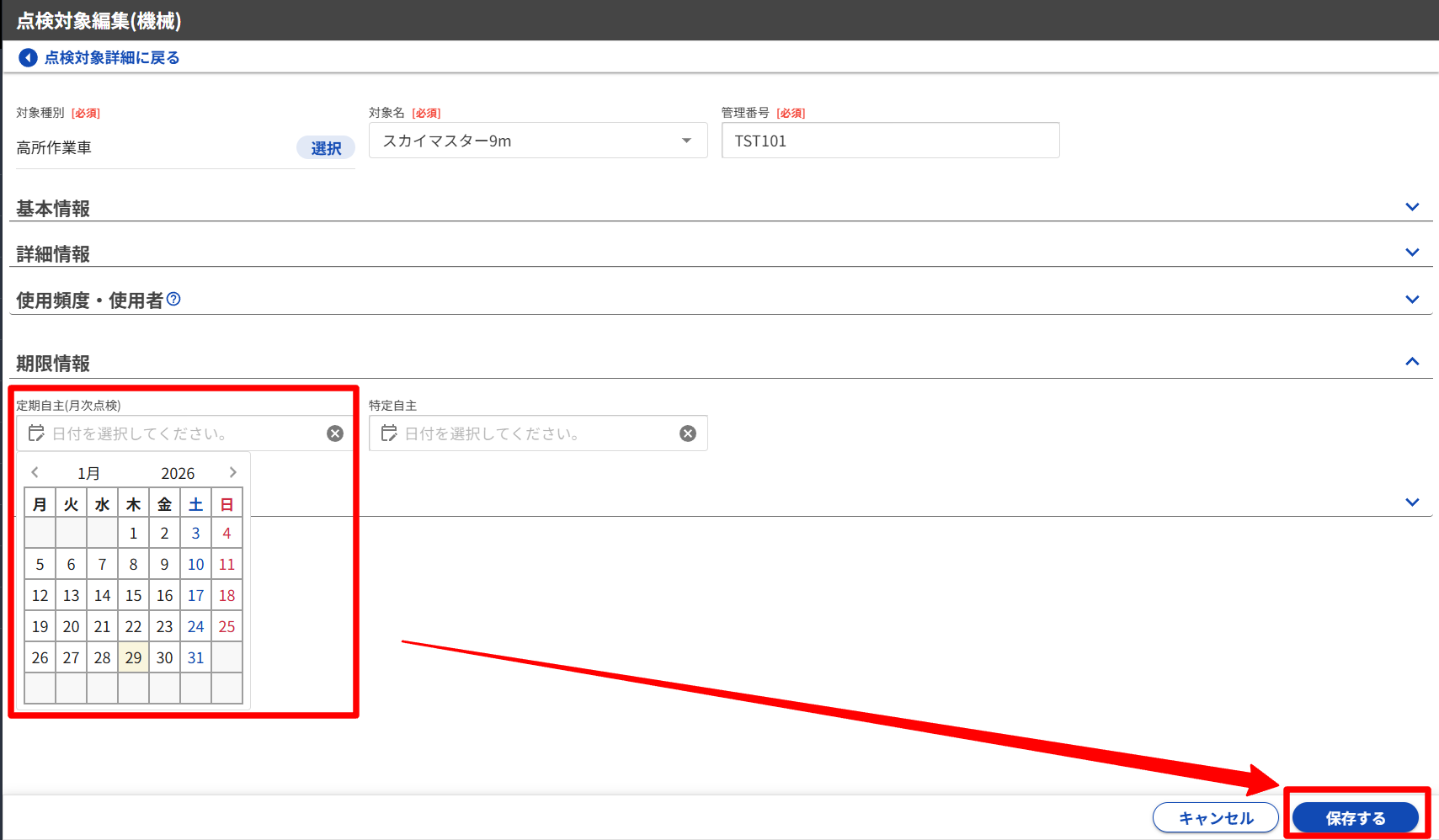Click the 保存する button
Image resolution: width=1439 pixels, height=840 pixels.
coord(1355,817)
